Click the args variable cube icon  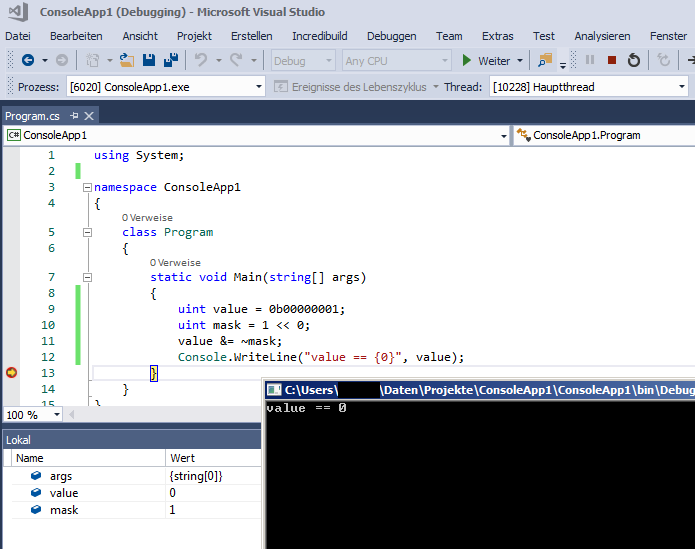coord(36,475)
